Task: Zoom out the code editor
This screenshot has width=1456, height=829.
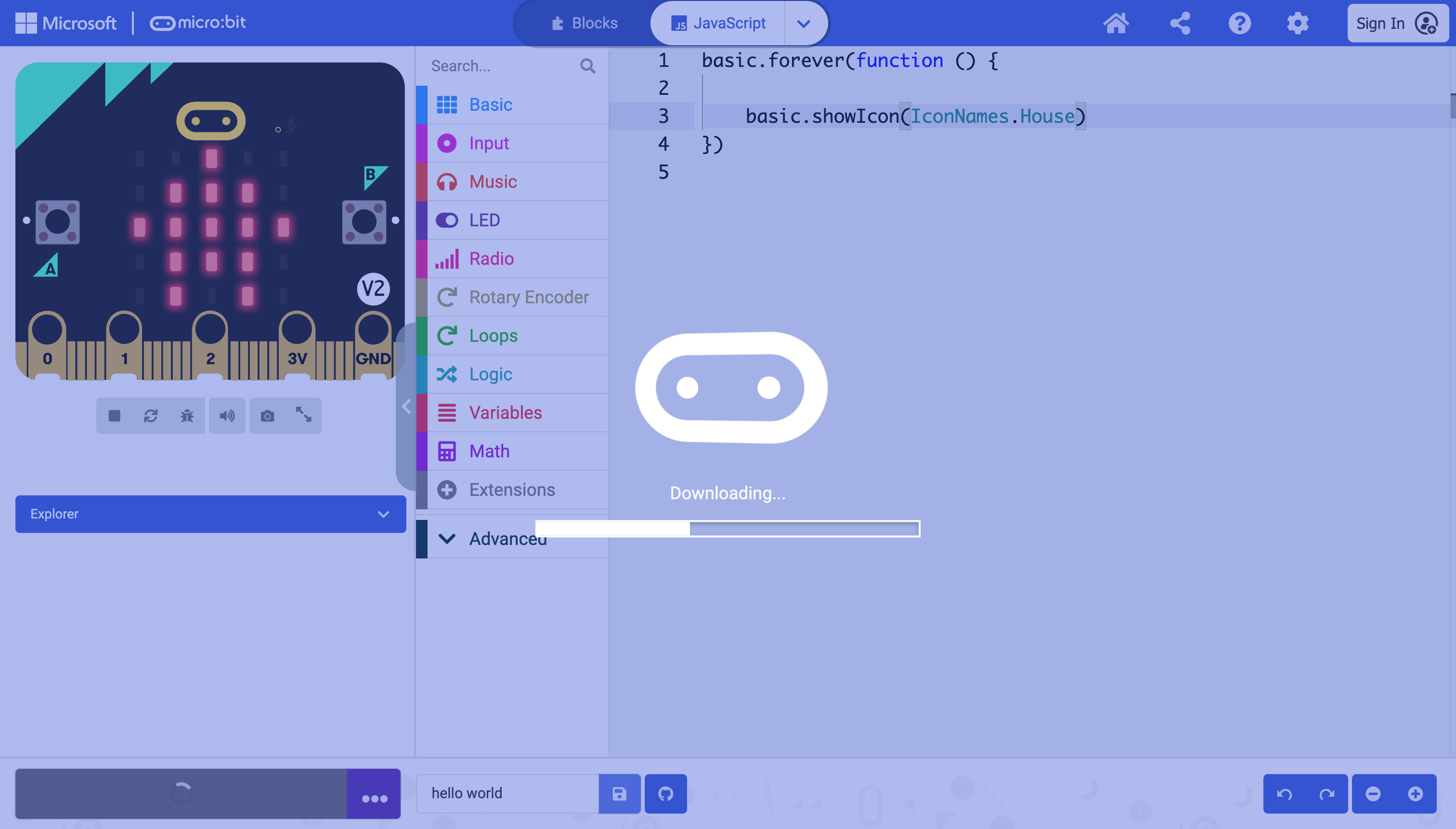Action: coord(1373,794)
